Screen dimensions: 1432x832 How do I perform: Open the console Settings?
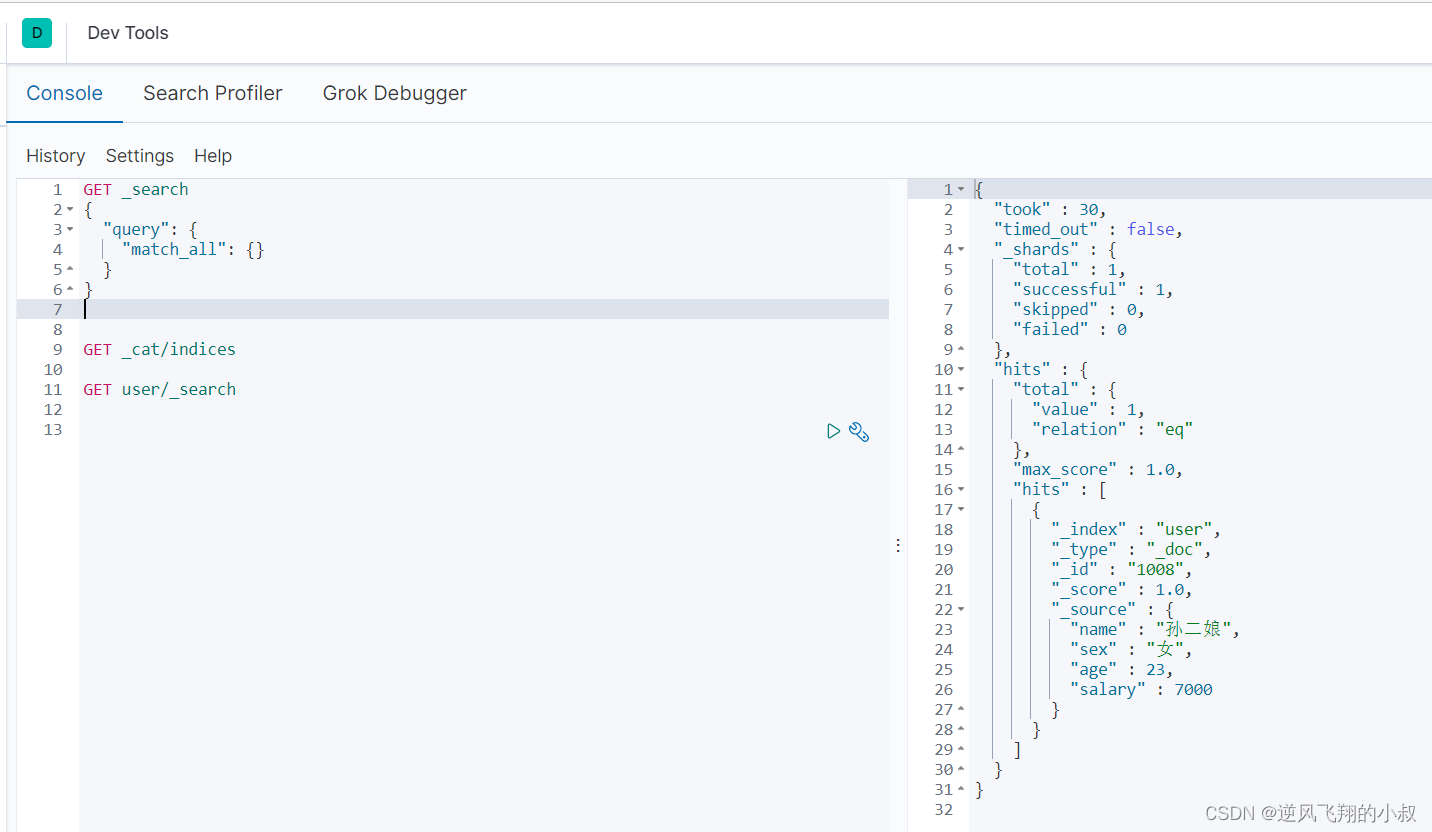pos(139,156)
